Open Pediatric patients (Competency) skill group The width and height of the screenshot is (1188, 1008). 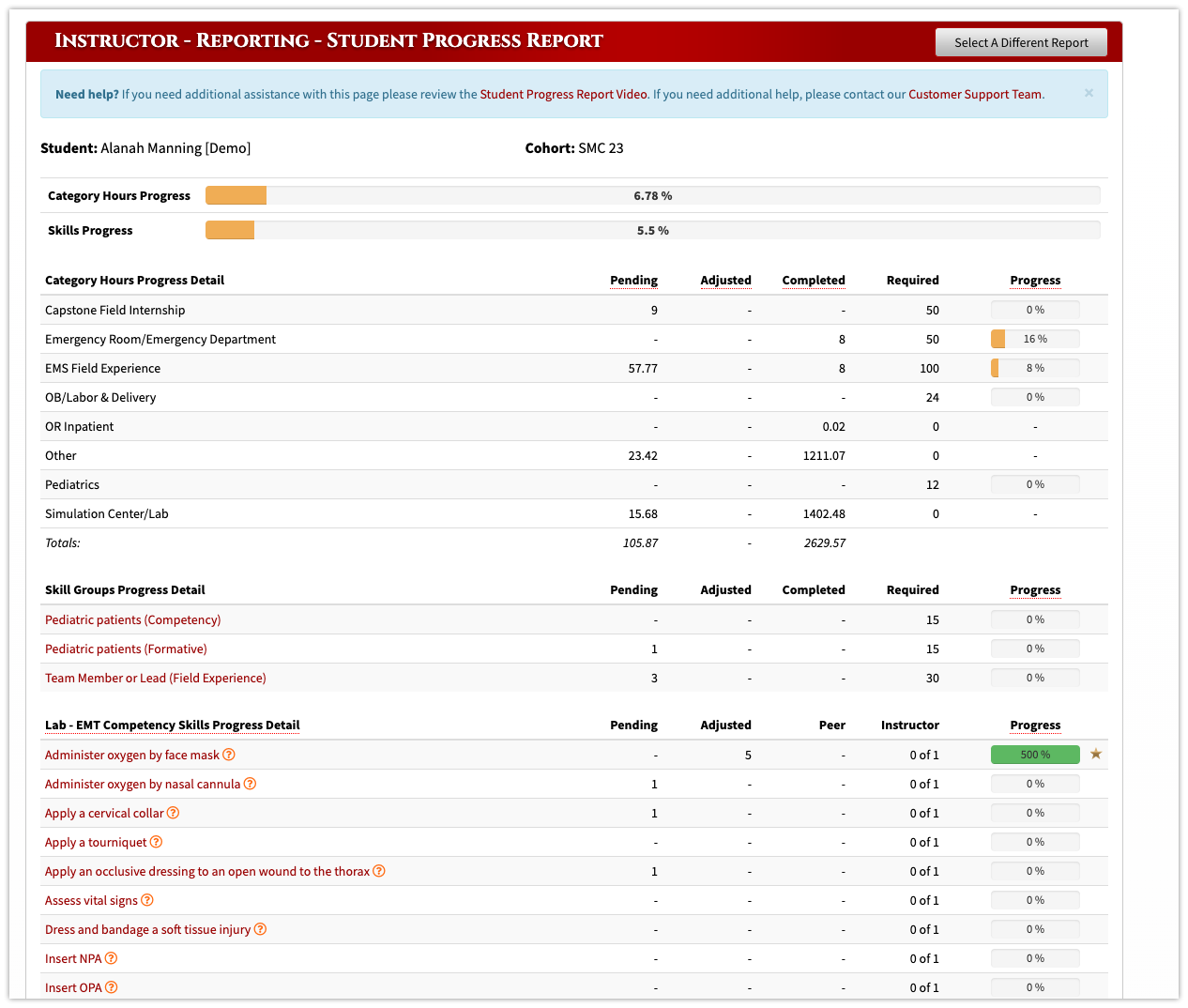[x=133, y=619]
